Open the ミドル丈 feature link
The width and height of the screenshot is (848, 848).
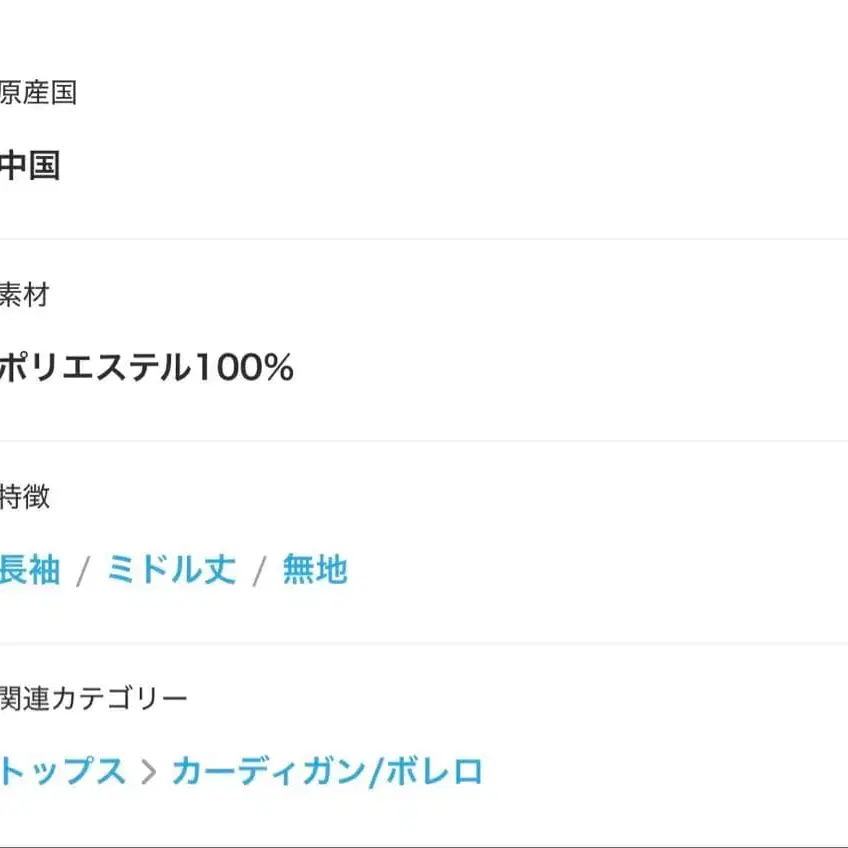click(x=171, y=570)
